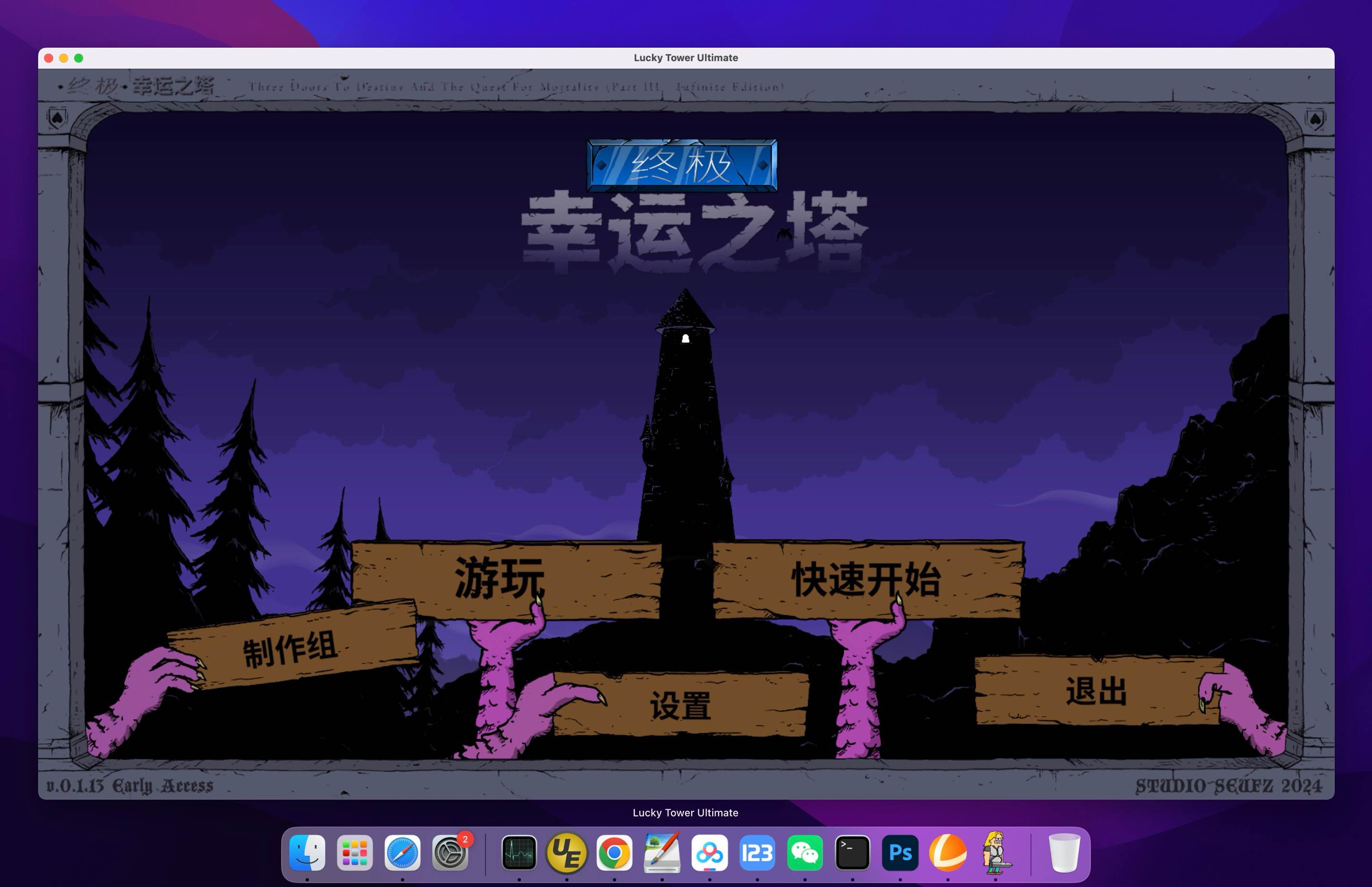
Task: Click the 'v.0.1.13 Early Access' version text
Action: coord(130,786)
